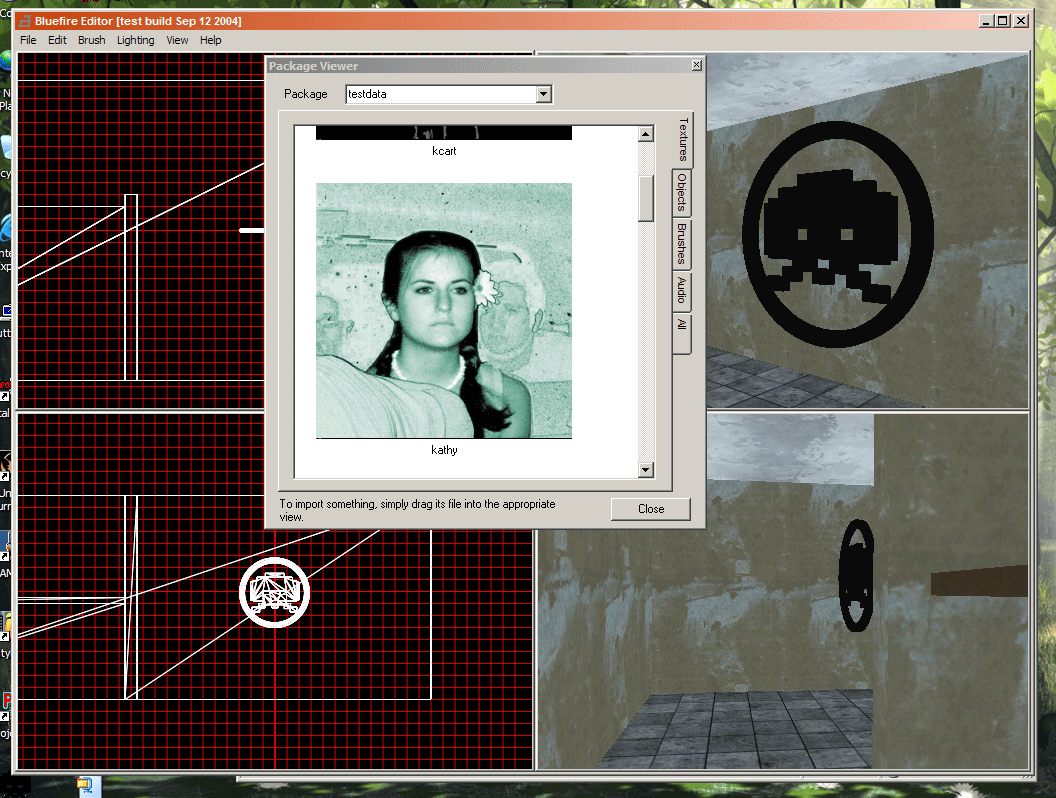Switch to the Textures tab

point(682,139)
